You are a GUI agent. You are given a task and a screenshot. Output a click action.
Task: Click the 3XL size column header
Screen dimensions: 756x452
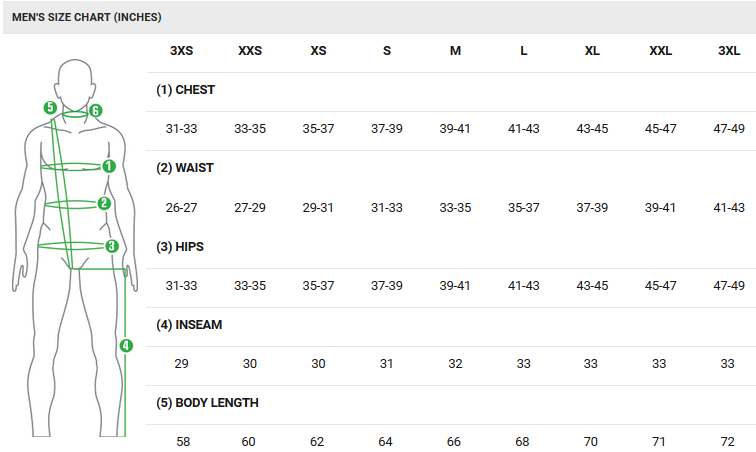point(729,51)
